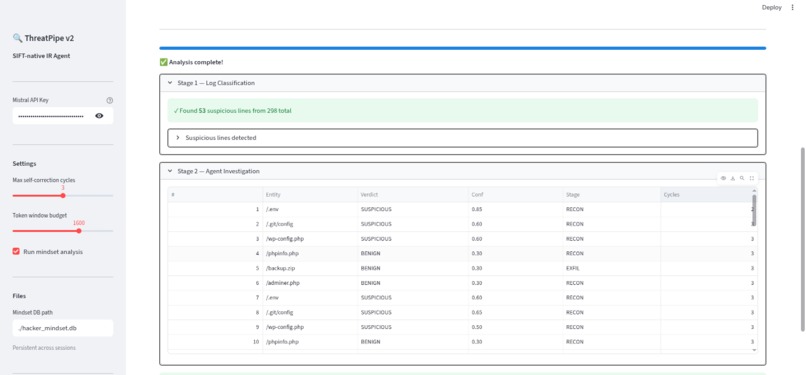Click the table's scroll-up arrow

coord(754,191)
